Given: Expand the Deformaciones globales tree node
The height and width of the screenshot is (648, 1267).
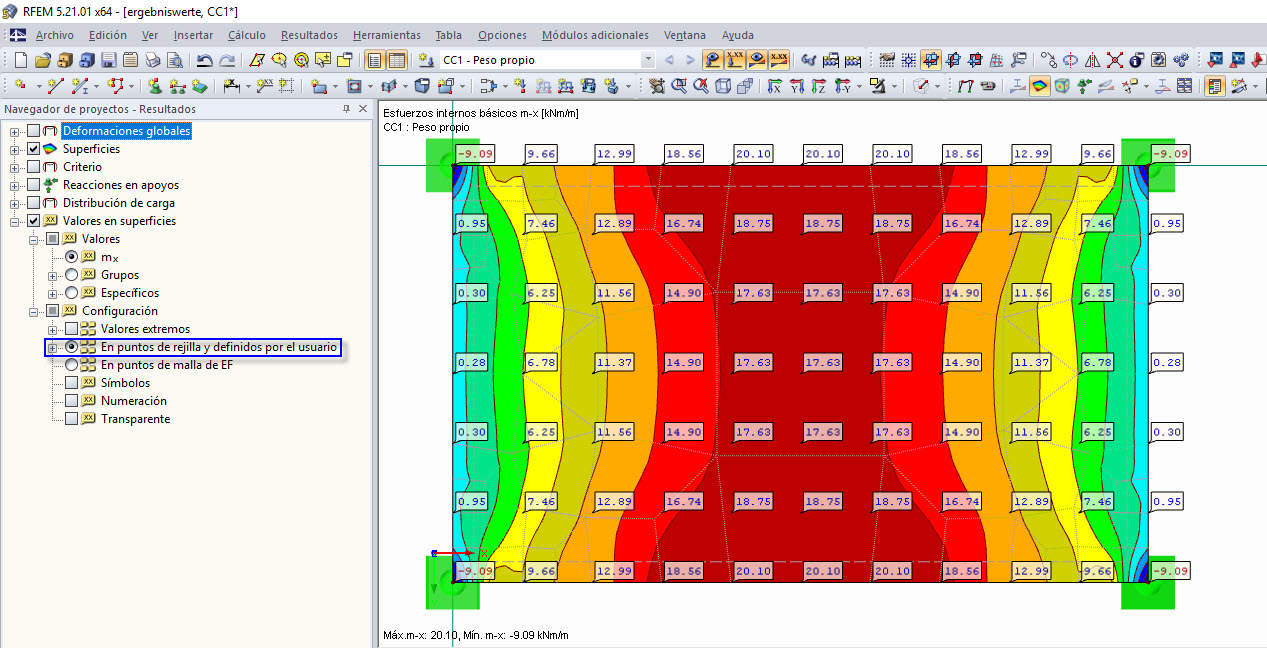Looking at the screenshot, I should click(x=14, y=131).
